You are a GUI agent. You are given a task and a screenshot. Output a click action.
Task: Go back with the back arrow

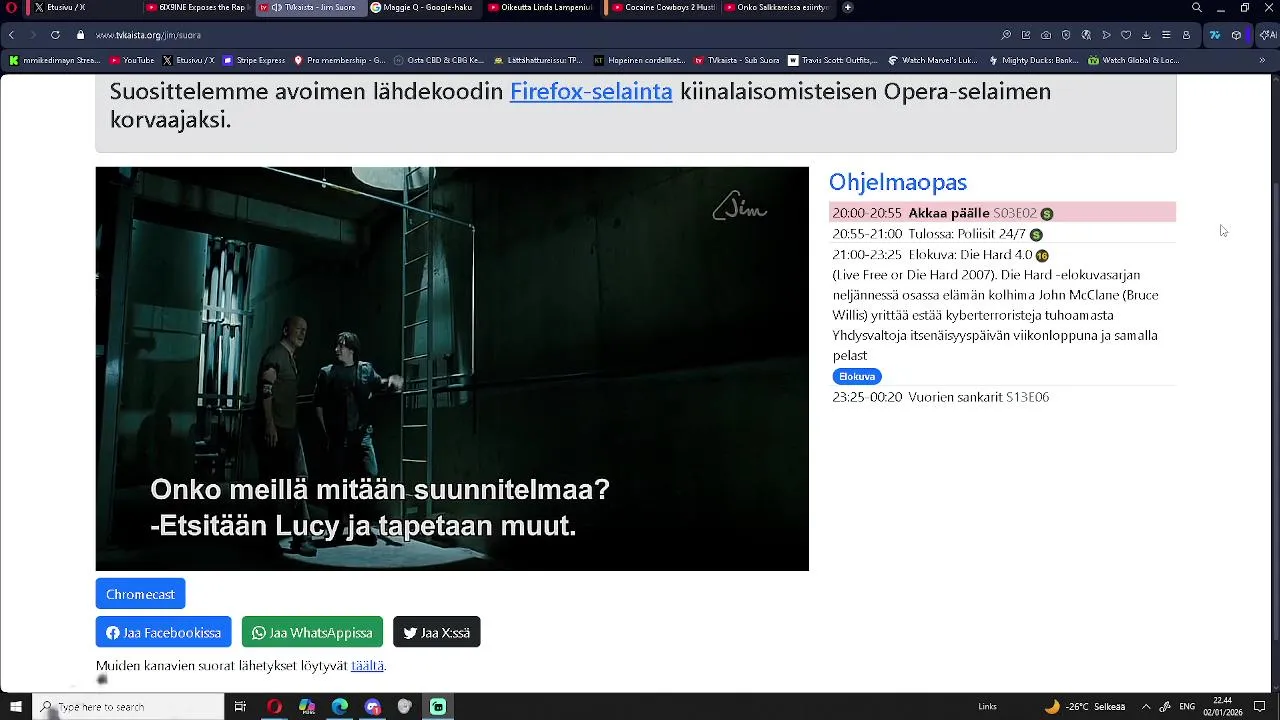click(x=12, y=35)
